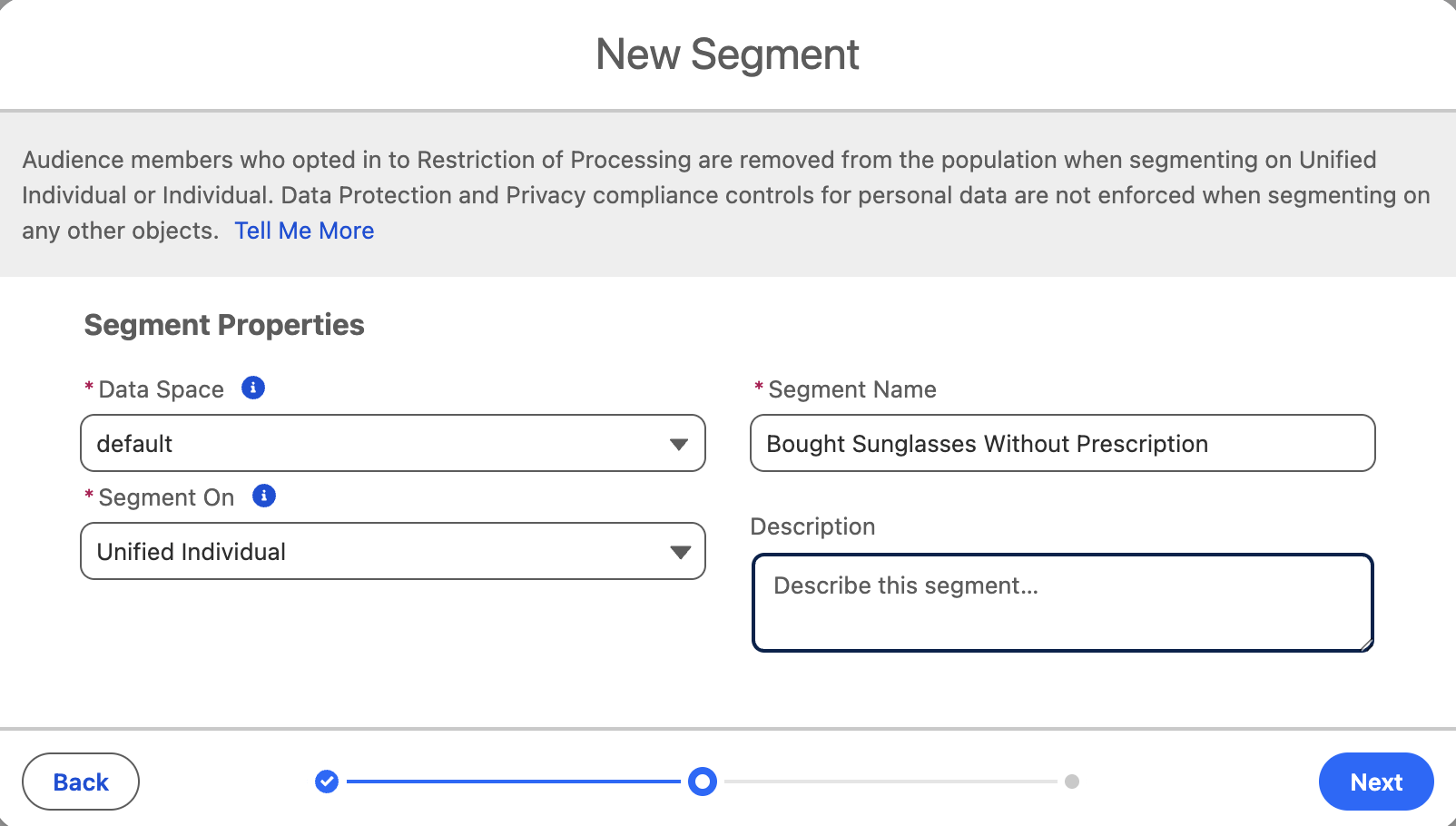Image resolution: width=1456 pixels, height=826 pixels.
Task: Click the Data Space dropdown arrow
Action: tap(678, 444)
